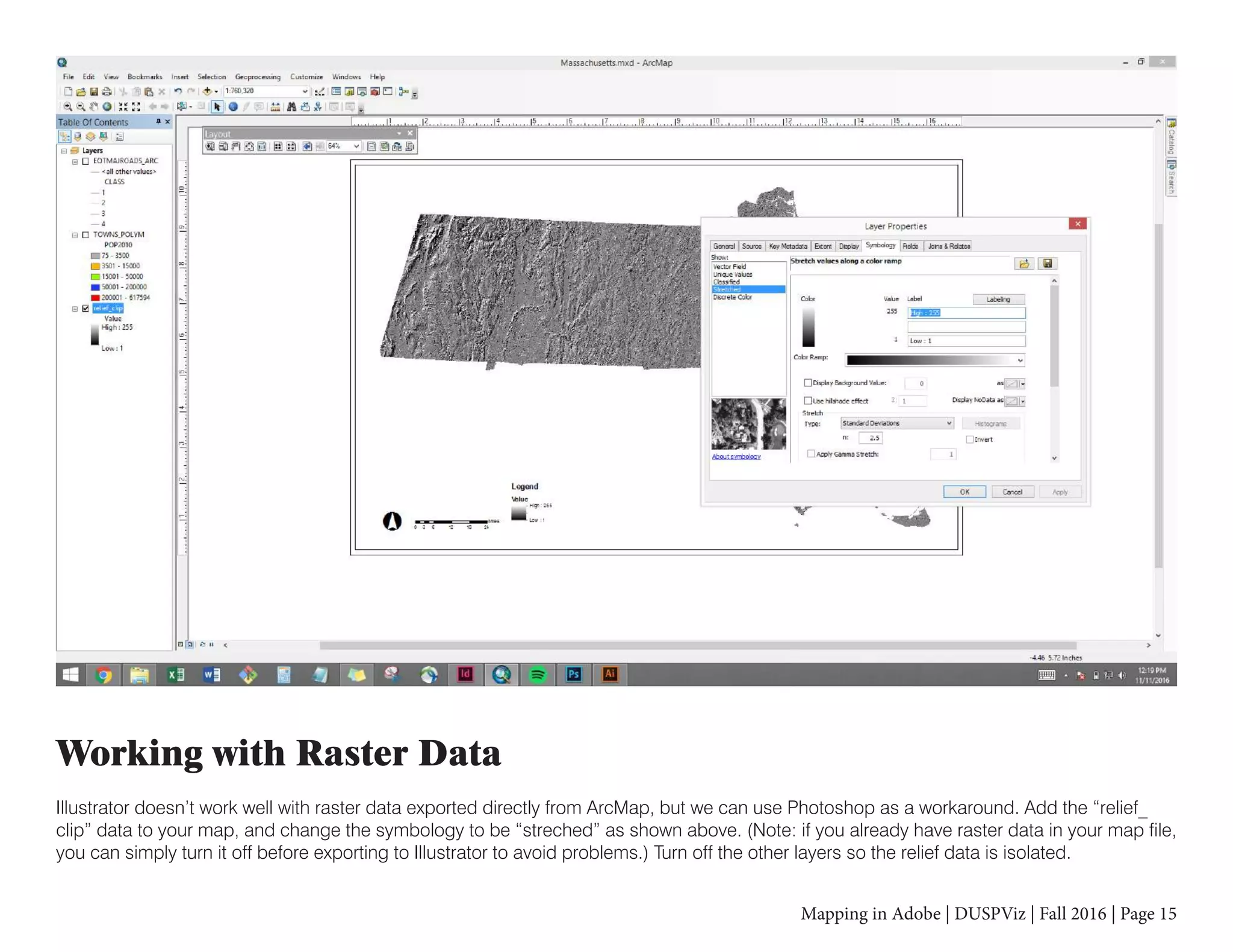Click the Add Data icon
Screen dimensions: 1233x952
[x=207, y=91]
